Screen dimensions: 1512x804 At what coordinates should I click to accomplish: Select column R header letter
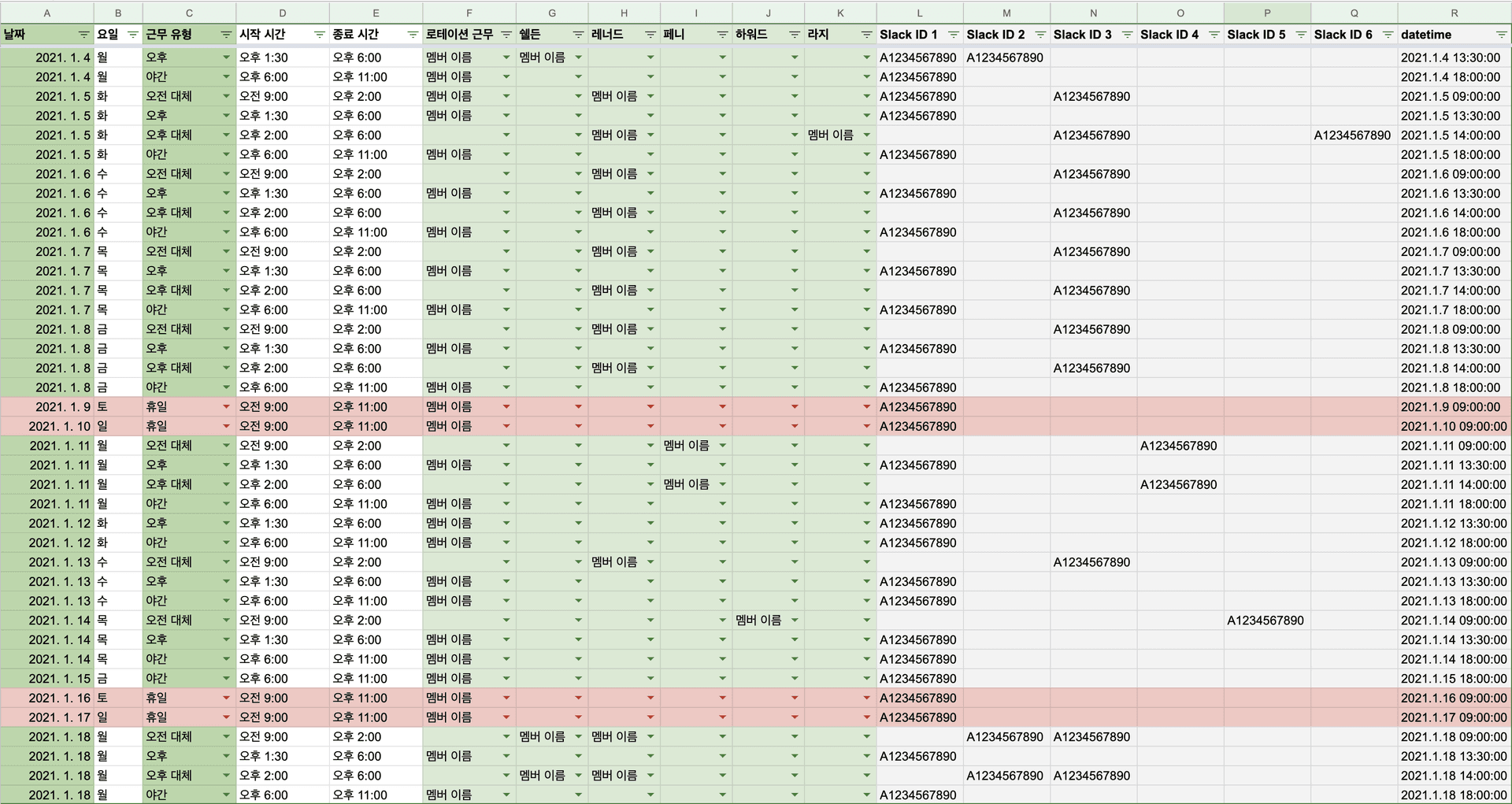coord(1454,13)
